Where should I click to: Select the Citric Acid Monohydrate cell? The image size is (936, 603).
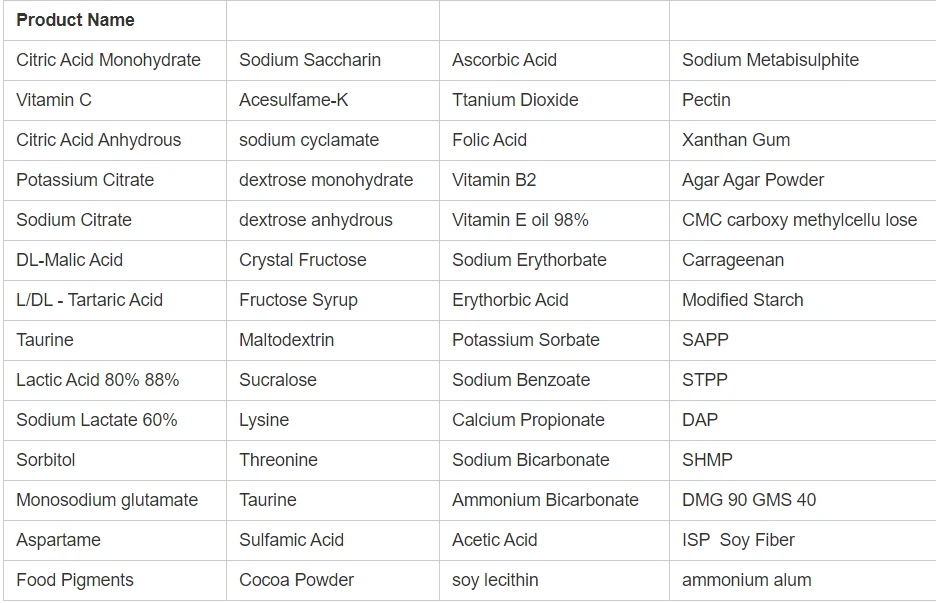[108, 60]
